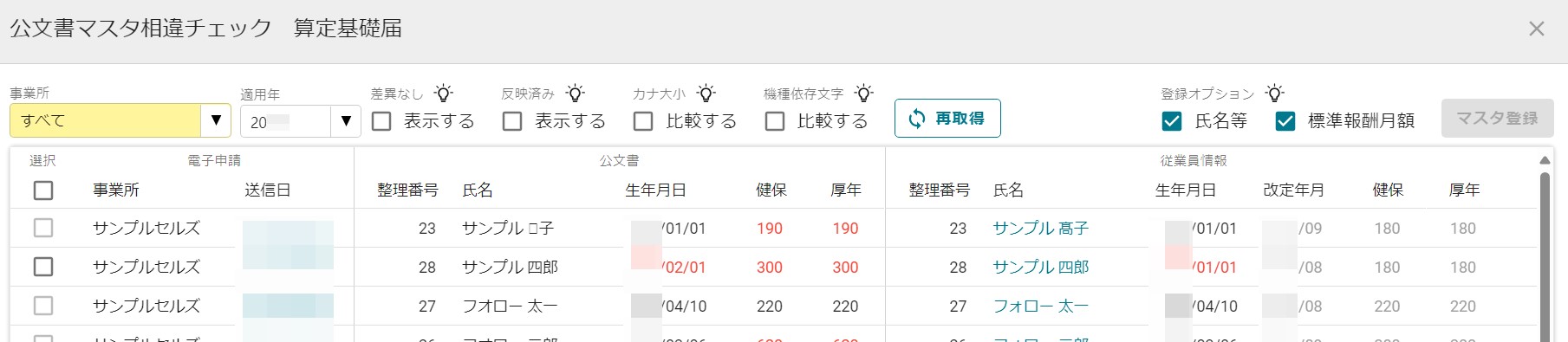
Task: Click the lightbulb hint beside カナ大小
Action: [706, 93]
